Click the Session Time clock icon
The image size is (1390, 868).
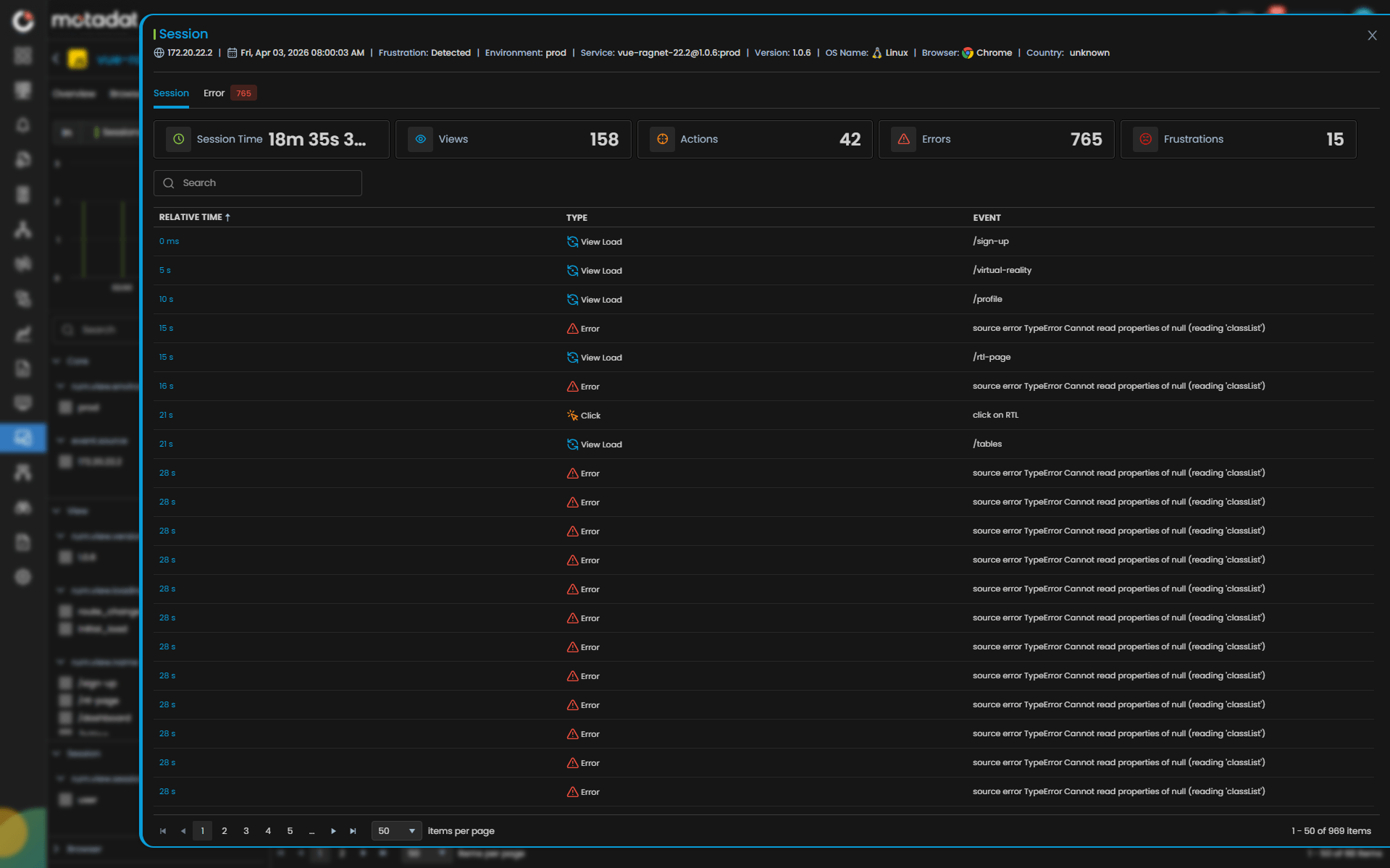pyautogui.click(x=178, y=139)
